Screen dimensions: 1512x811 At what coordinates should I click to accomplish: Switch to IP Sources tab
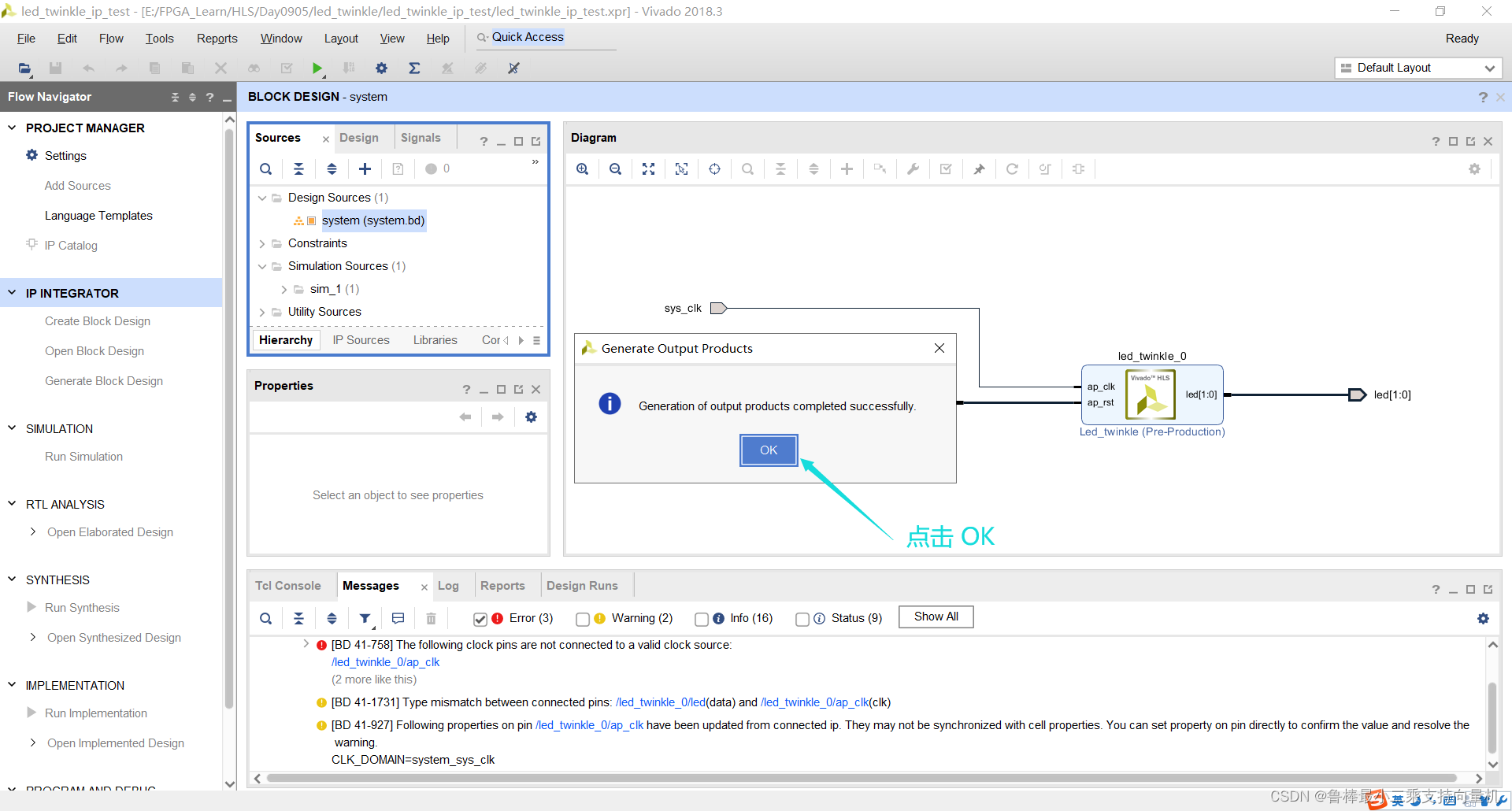[361, 340]
